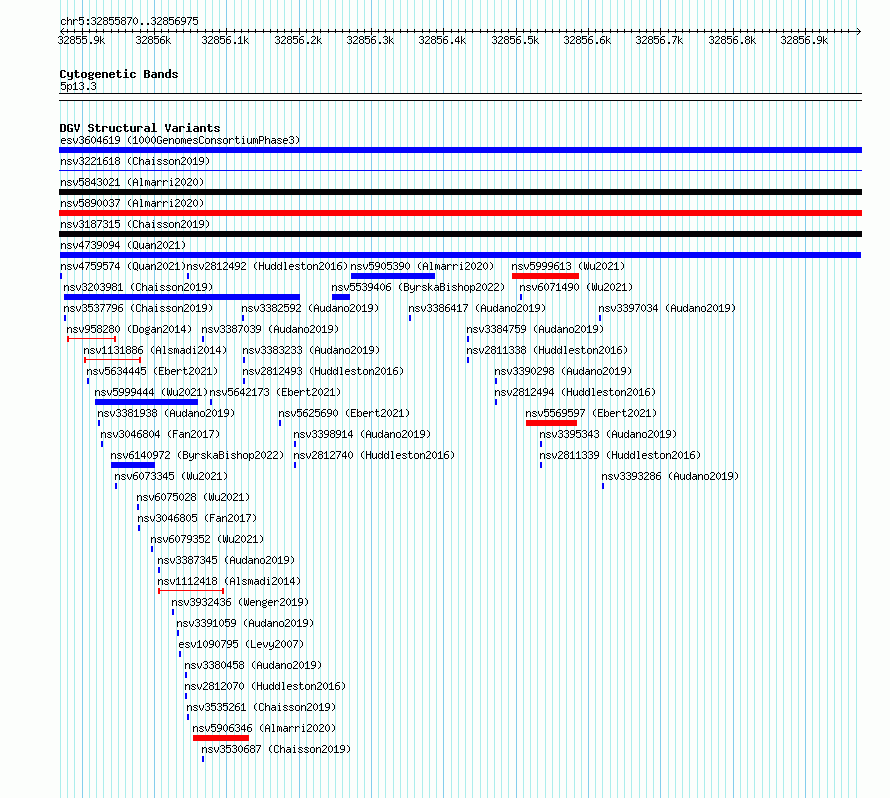Click the 5p13.3 cytogenetic band label
This screenshot has width=890, height=798.
[78, 86]
